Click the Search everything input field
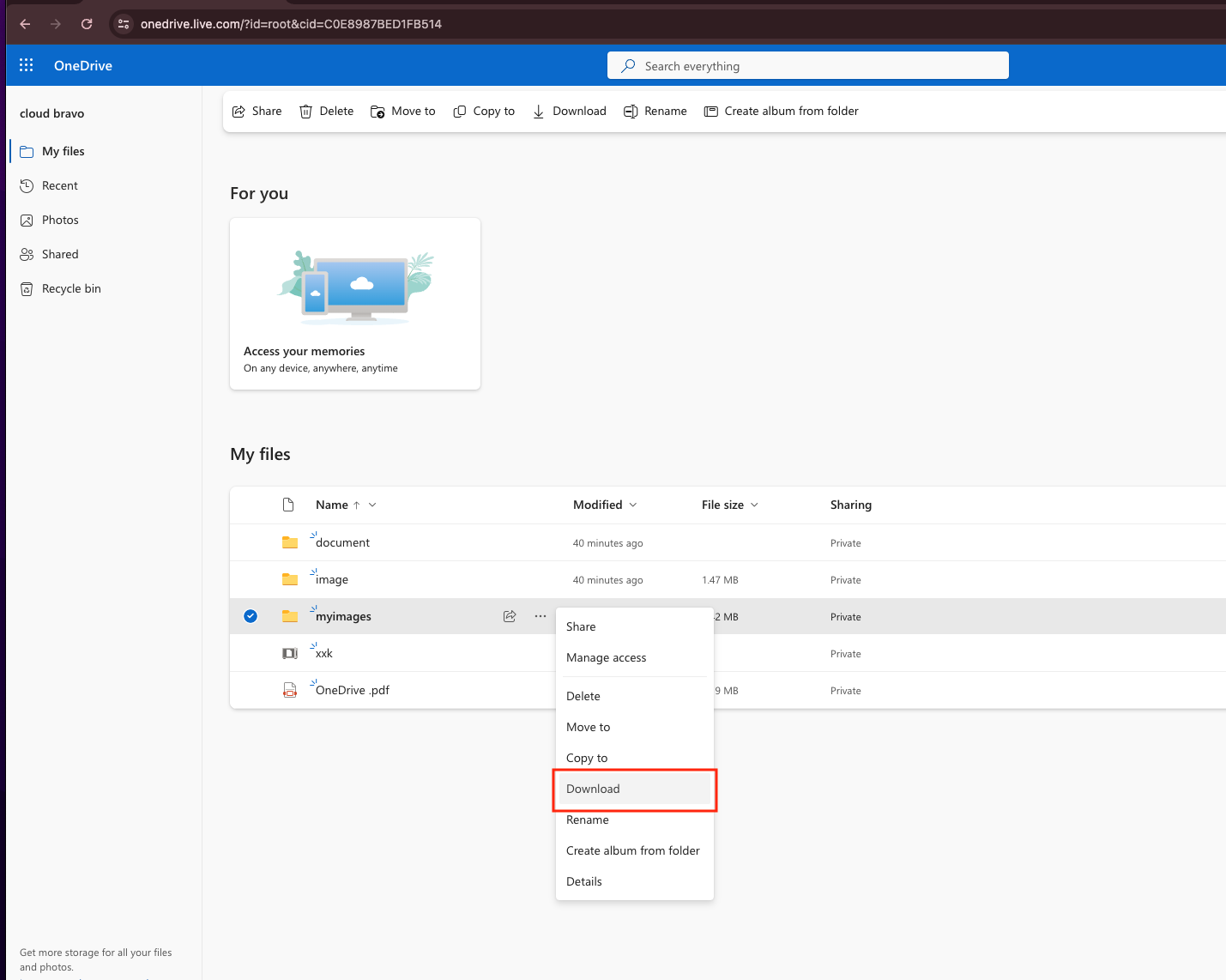The width and height of the screenshot is (1226, 980). click(808, 66)
